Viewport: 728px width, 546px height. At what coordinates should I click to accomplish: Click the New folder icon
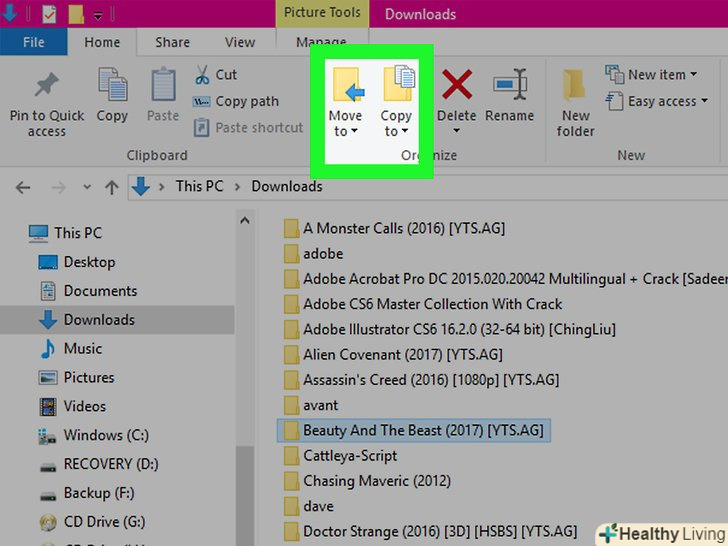pos(574,85)
